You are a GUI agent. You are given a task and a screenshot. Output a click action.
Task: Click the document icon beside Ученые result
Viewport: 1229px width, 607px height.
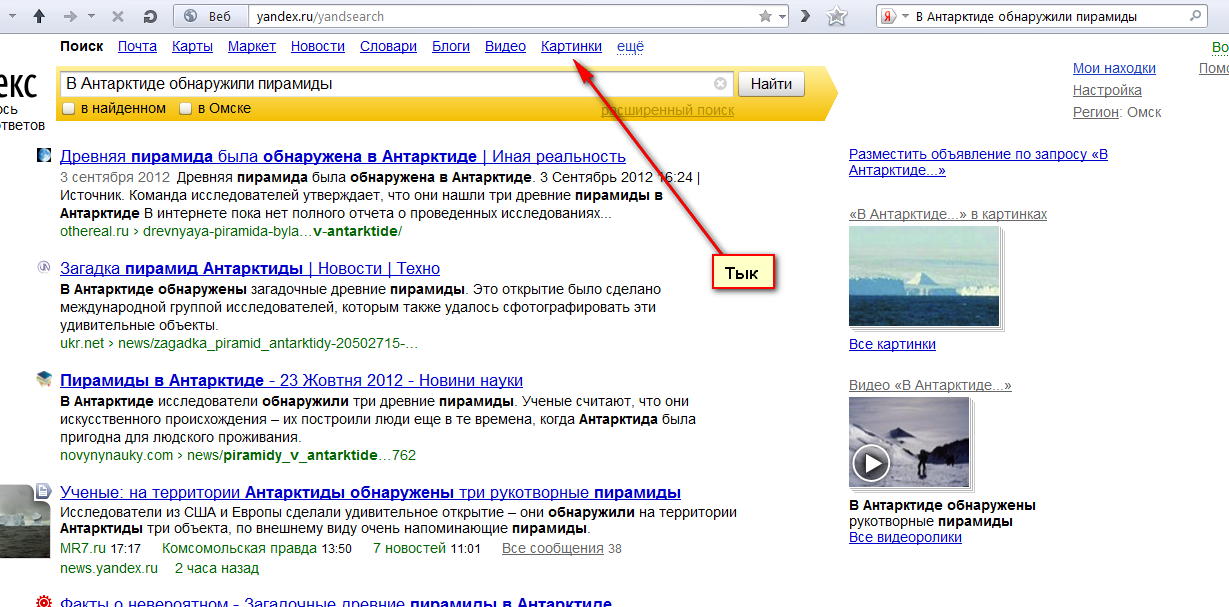click(x=44, y=491)
